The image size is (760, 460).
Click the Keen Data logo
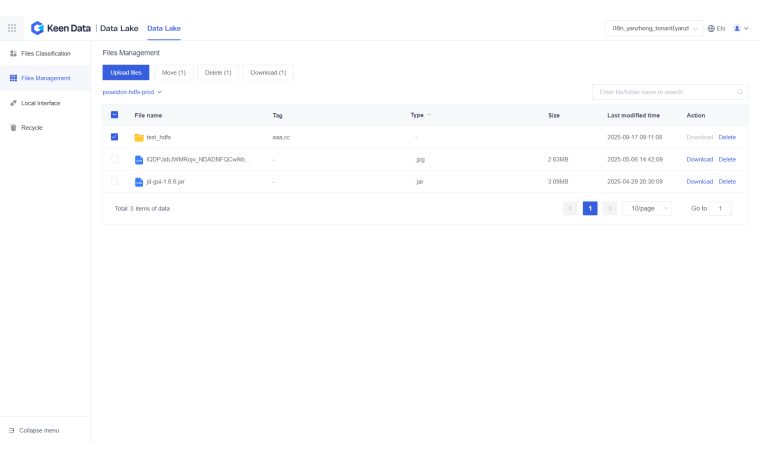[x=62, y=28]
